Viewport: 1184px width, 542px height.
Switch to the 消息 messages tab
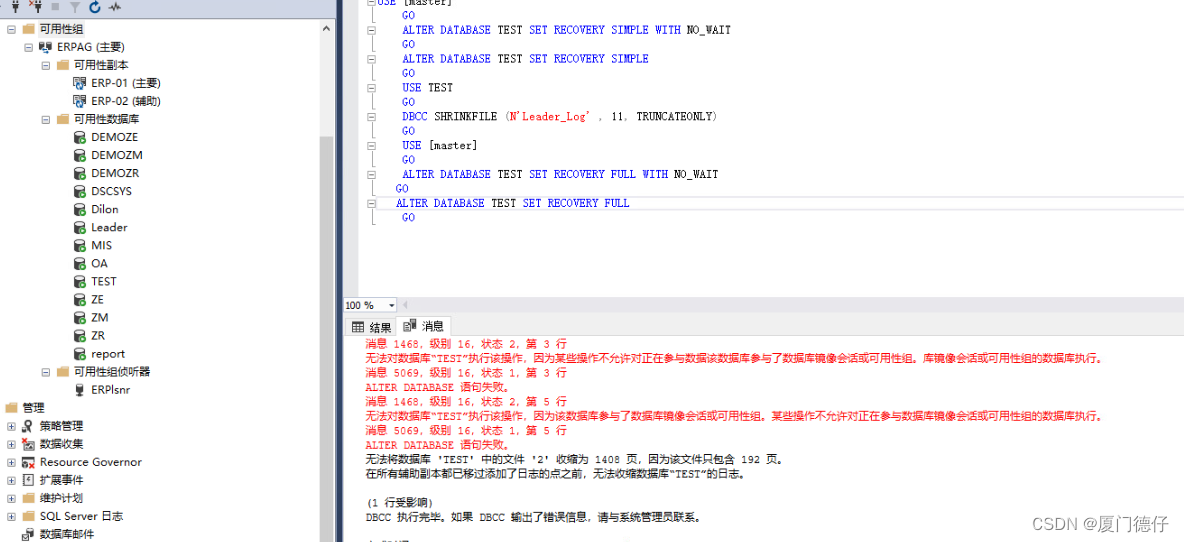[424, 326]
